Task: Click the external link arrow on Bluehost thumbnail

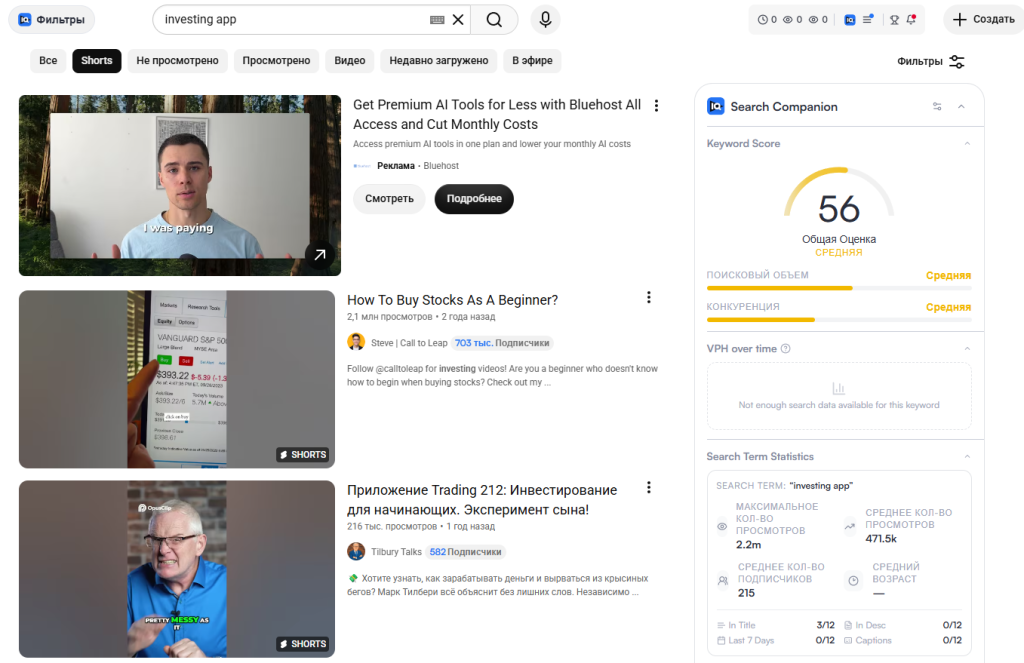Action: 320,255
